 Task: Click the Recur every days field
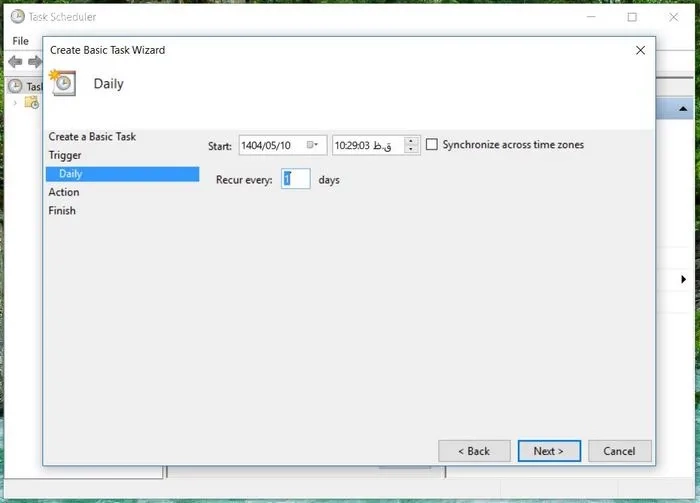point(295,180)
